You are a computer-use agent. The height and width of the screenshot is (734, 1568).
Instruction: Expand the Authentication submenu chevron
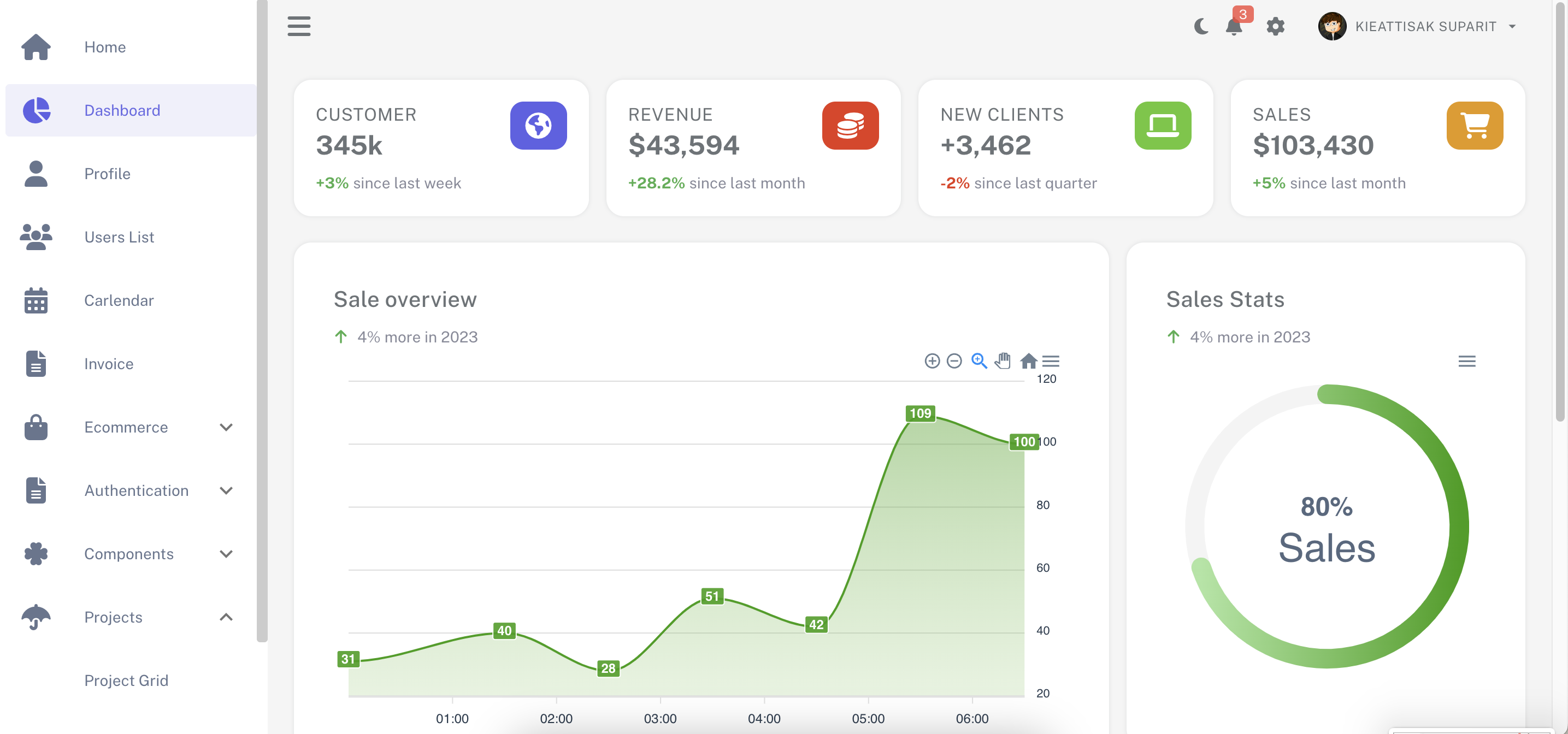226,490
